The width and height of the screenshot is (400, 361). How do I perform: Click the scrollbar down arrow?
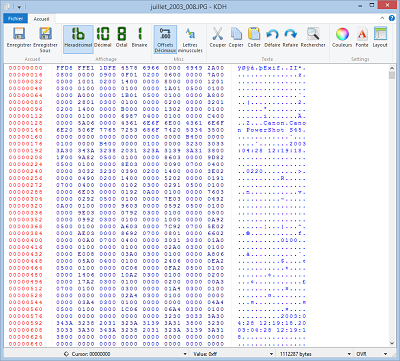click(392, 343)
